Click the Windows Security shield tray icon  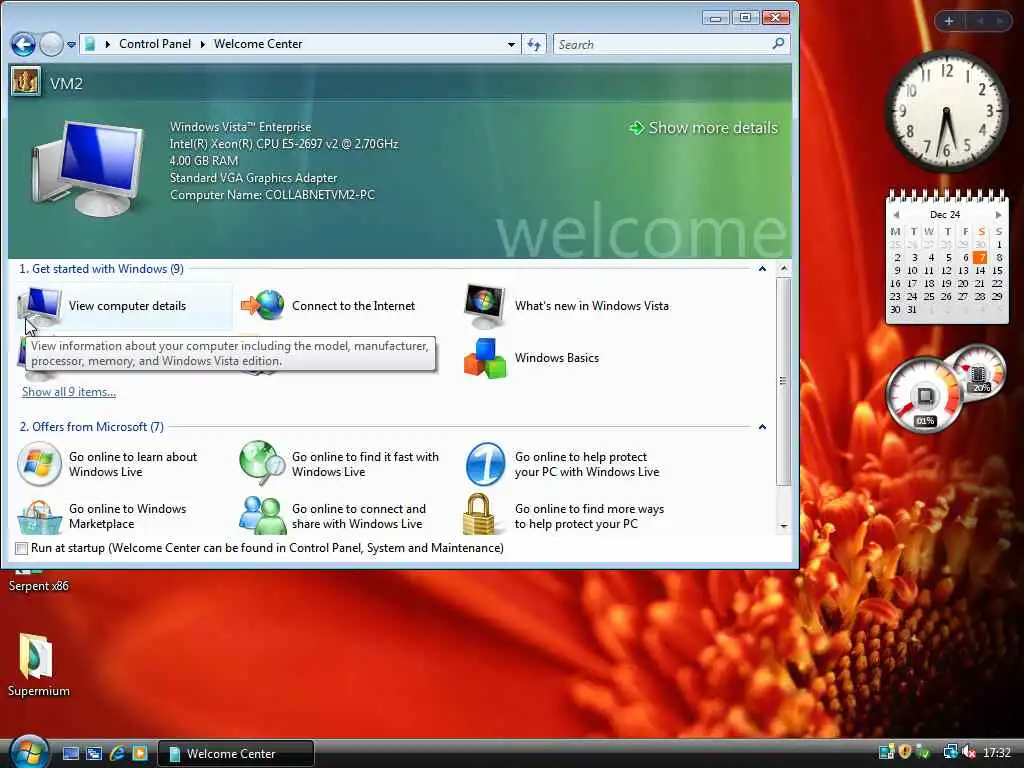[904, 752]
